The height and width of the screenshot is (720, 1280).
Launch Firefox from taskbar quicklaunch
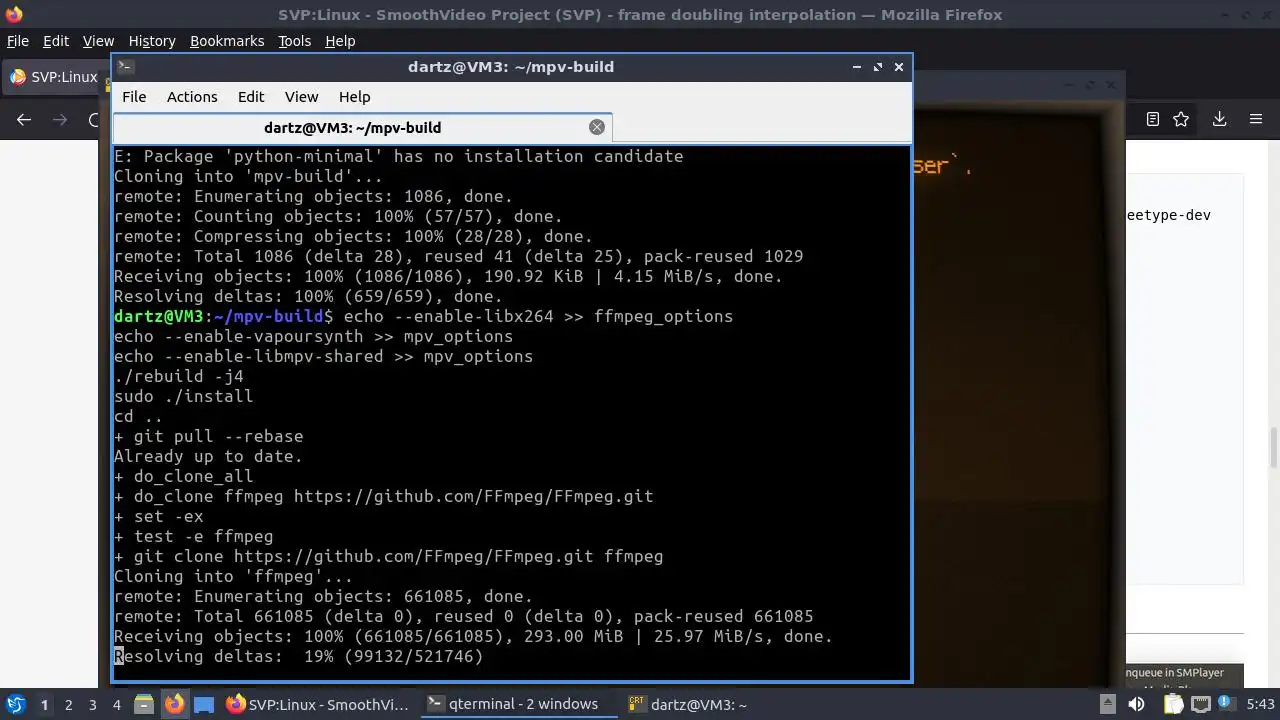(x=174, y=705)
